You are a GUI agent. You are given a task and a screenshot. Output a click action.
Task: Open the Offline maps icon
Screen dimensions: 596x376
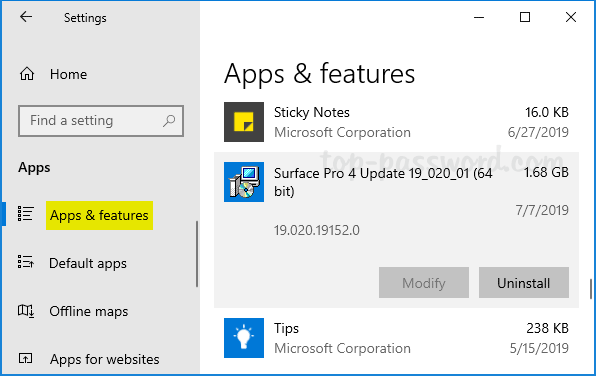(25, 311)
